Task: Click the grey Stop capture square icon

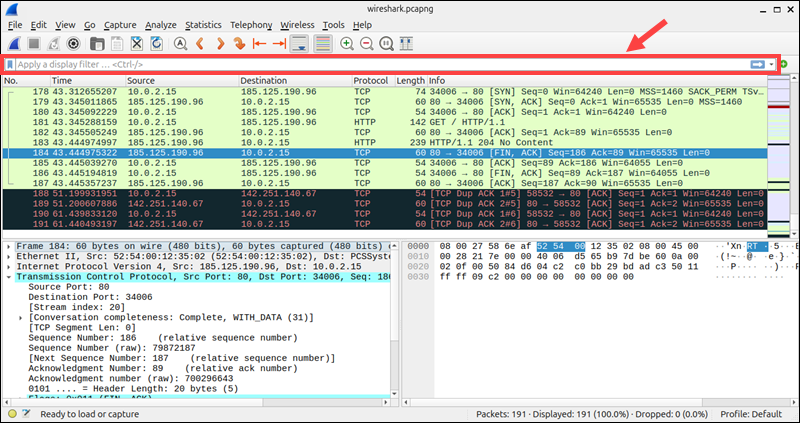Action: [x=34, y=44]
